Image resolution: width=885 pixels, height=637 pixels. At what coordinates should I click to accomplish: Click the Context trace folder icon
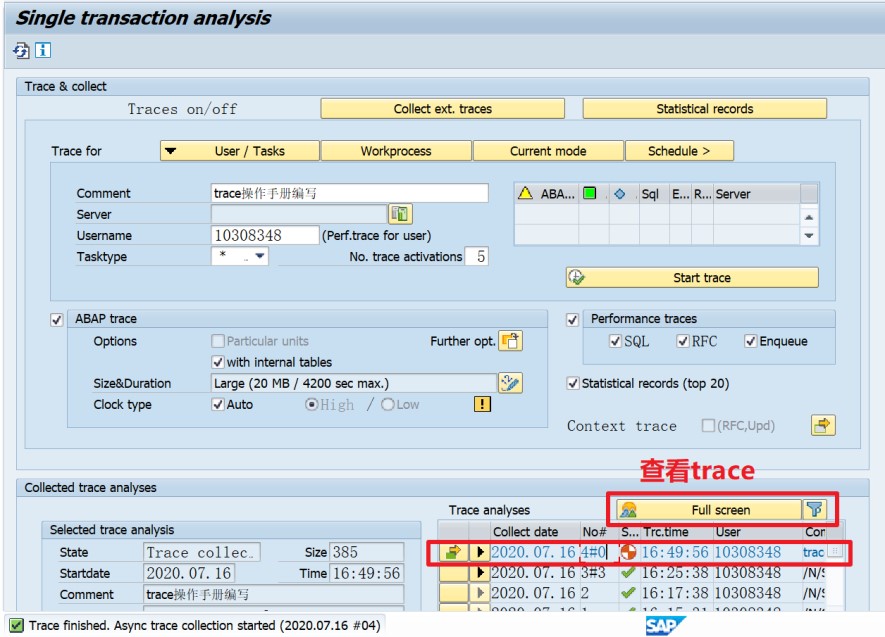coord(822,426)
